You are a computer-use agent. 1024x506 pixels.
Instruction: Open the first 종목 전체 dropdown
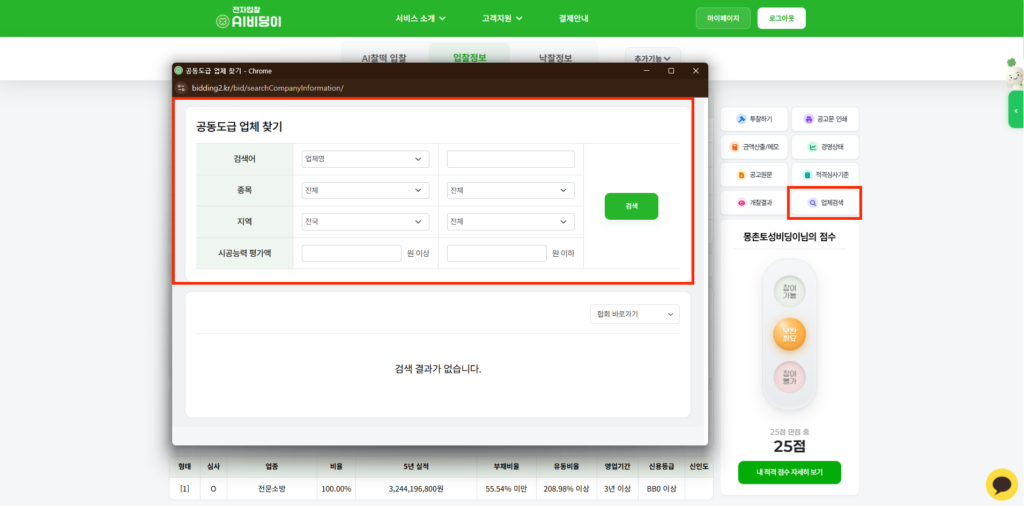point(365,190)
